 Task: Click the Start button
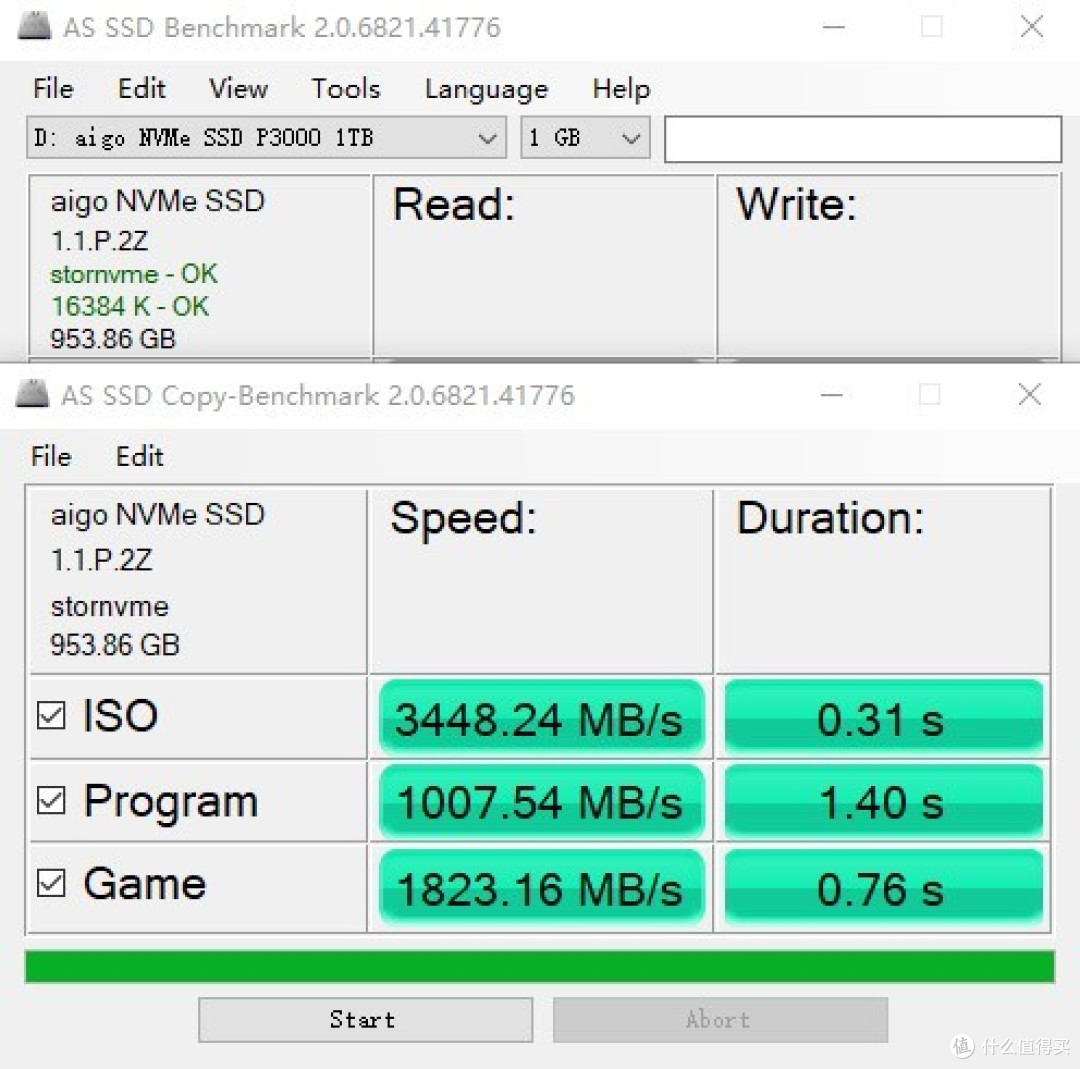[x=365, y=1019]
